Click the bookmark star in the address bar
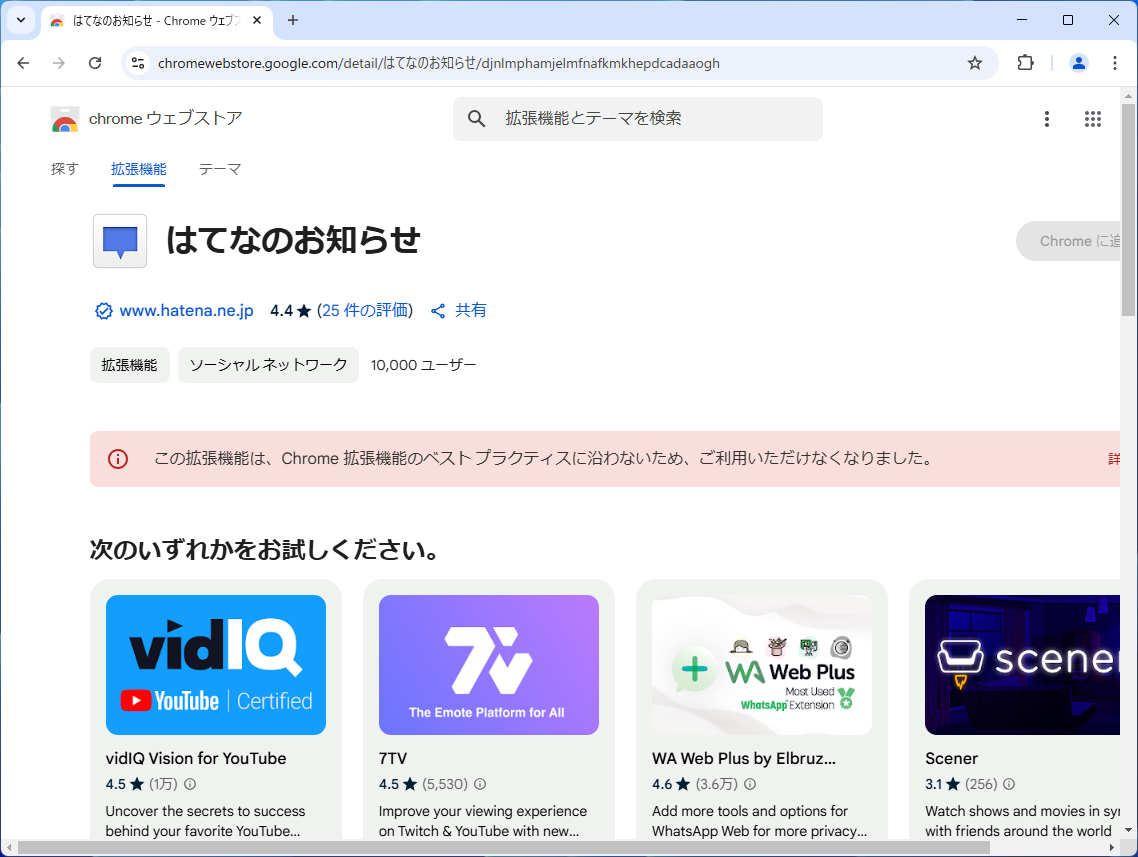The image size is (1138, 857). [x=974, y=62]
